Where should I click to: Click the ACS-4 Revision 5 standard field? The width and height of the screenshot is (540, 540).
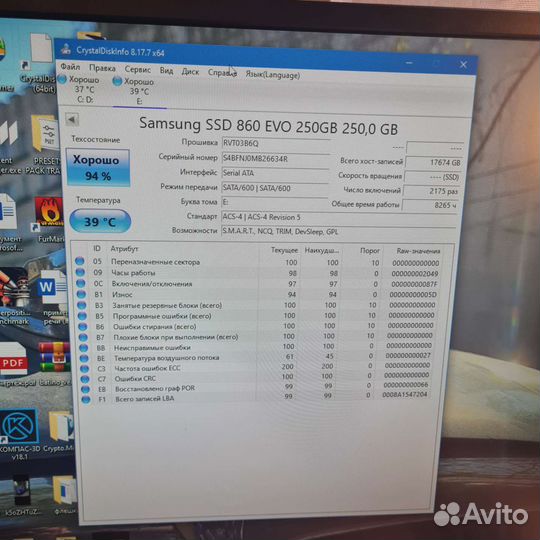pyautogui.click(x=339, y=218)
